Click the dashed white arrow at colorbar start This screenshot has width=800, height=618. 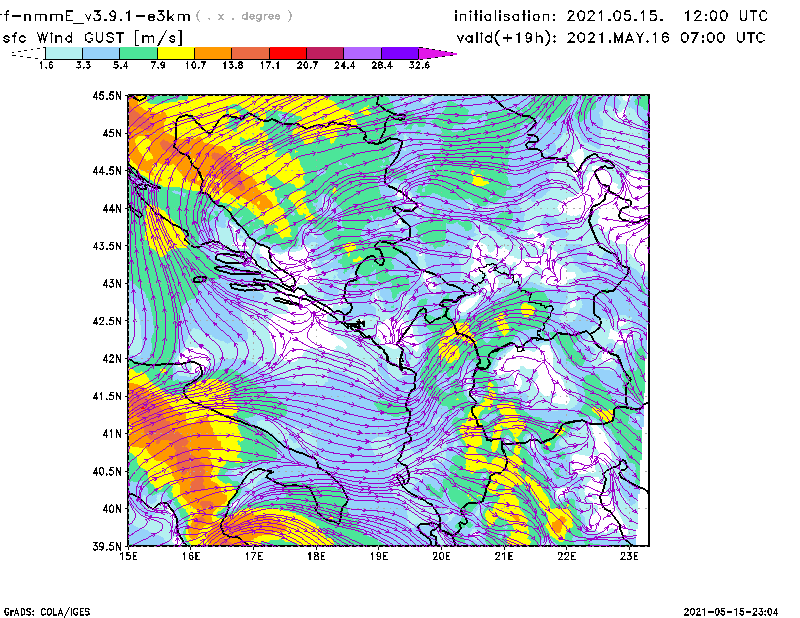point(28,53)
